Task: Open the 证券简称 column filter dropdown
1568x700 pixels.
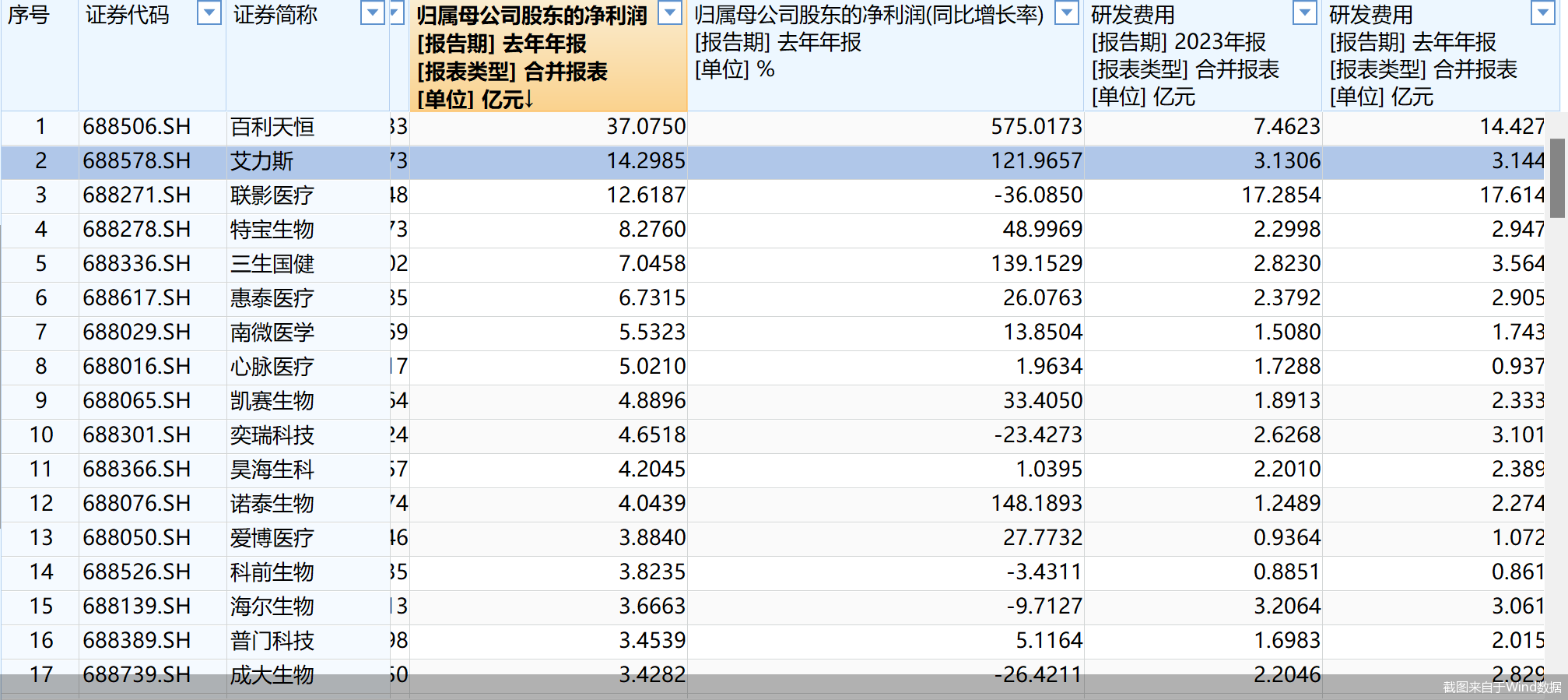Action: [x=373, y=13]
